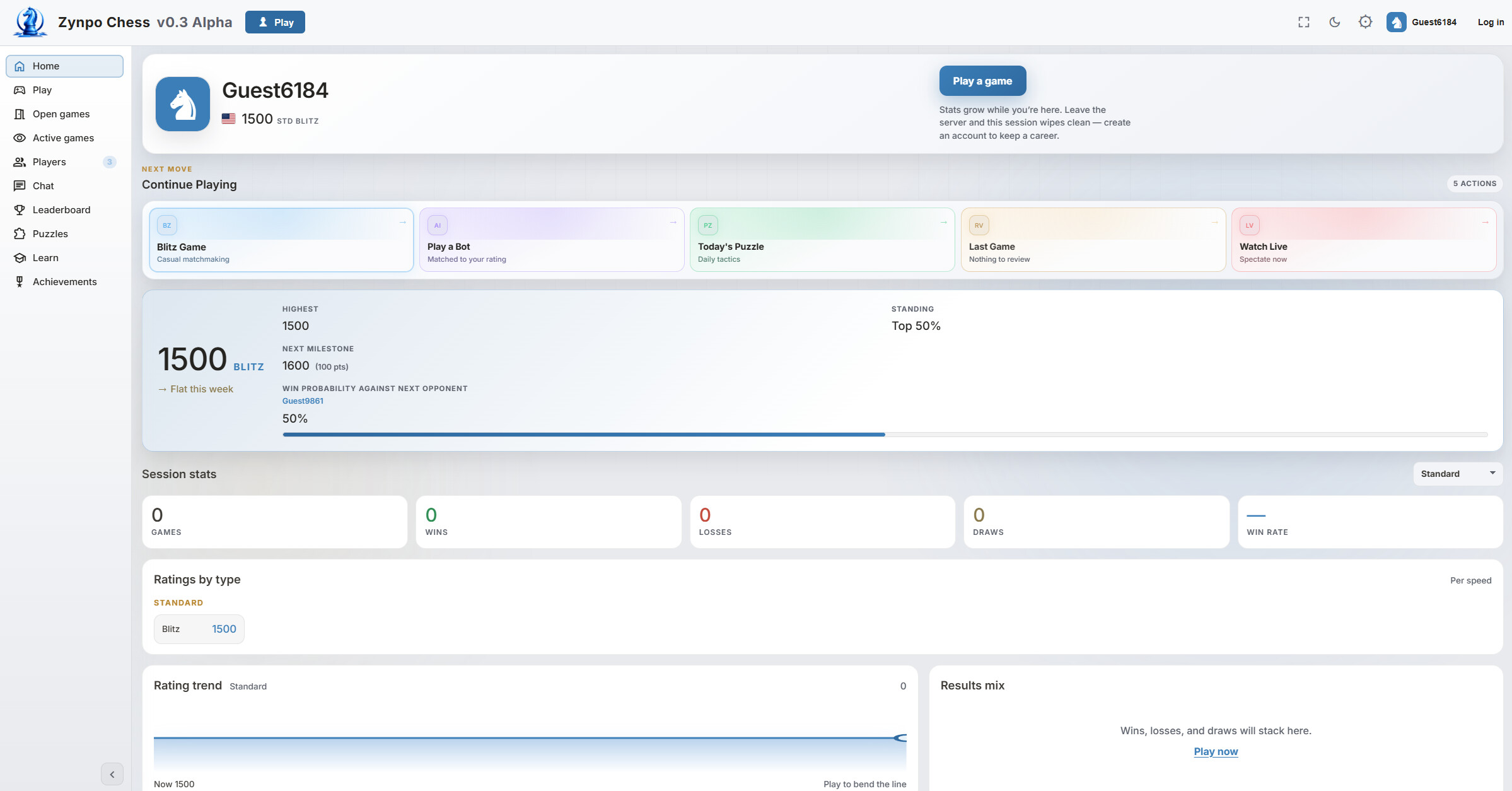Click the Play a game button
1512x791 pixels.
point(982,81)
